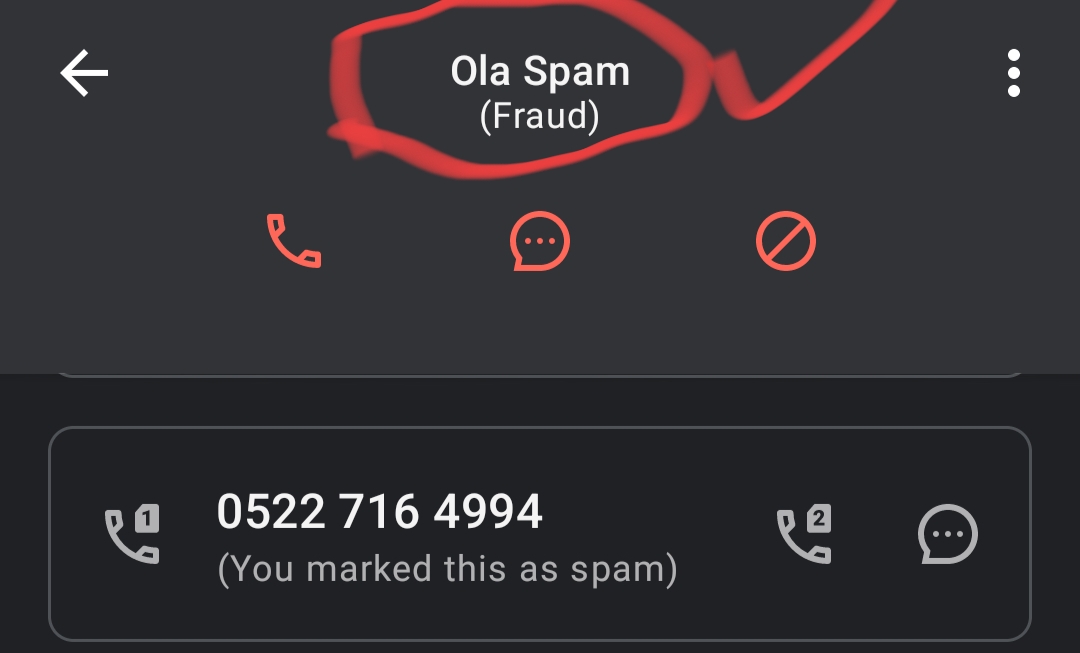This screenshot has height=653, width=1080.
Task: Toggle the red block contact icon
Action: [786, 242]
